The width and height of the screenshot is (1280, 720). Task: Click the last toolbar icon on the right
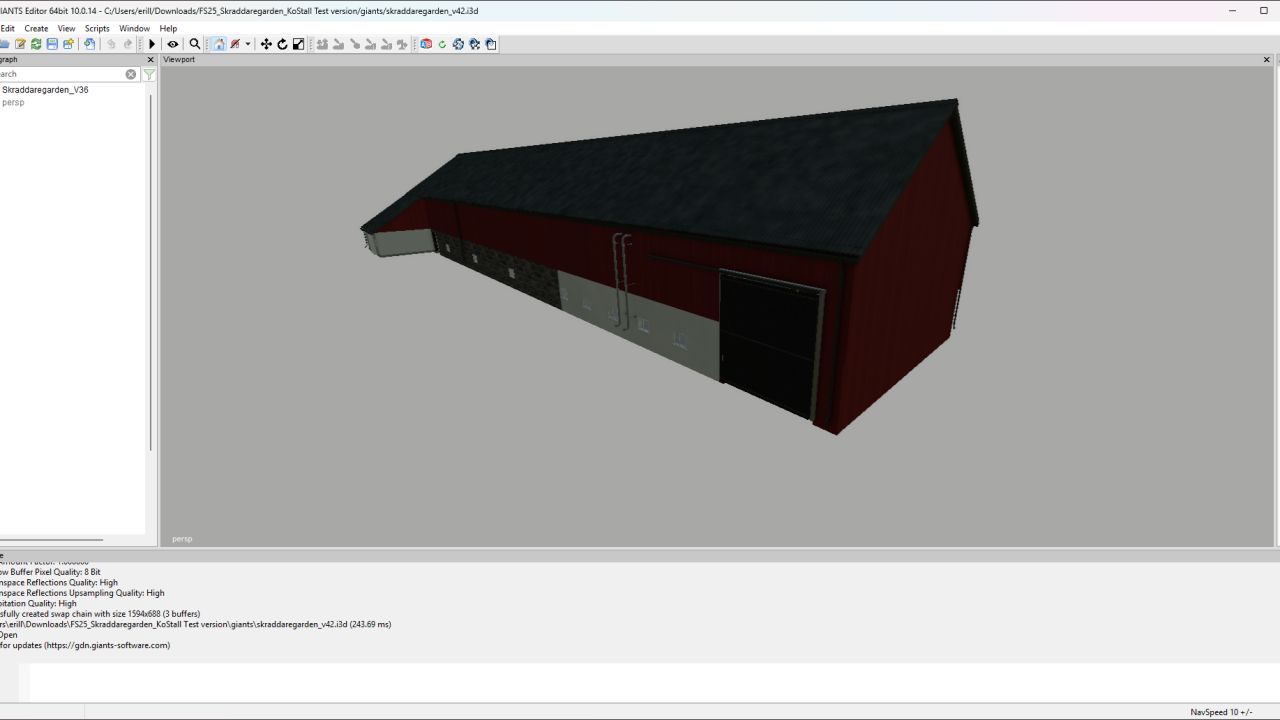[x=491, y=44]
